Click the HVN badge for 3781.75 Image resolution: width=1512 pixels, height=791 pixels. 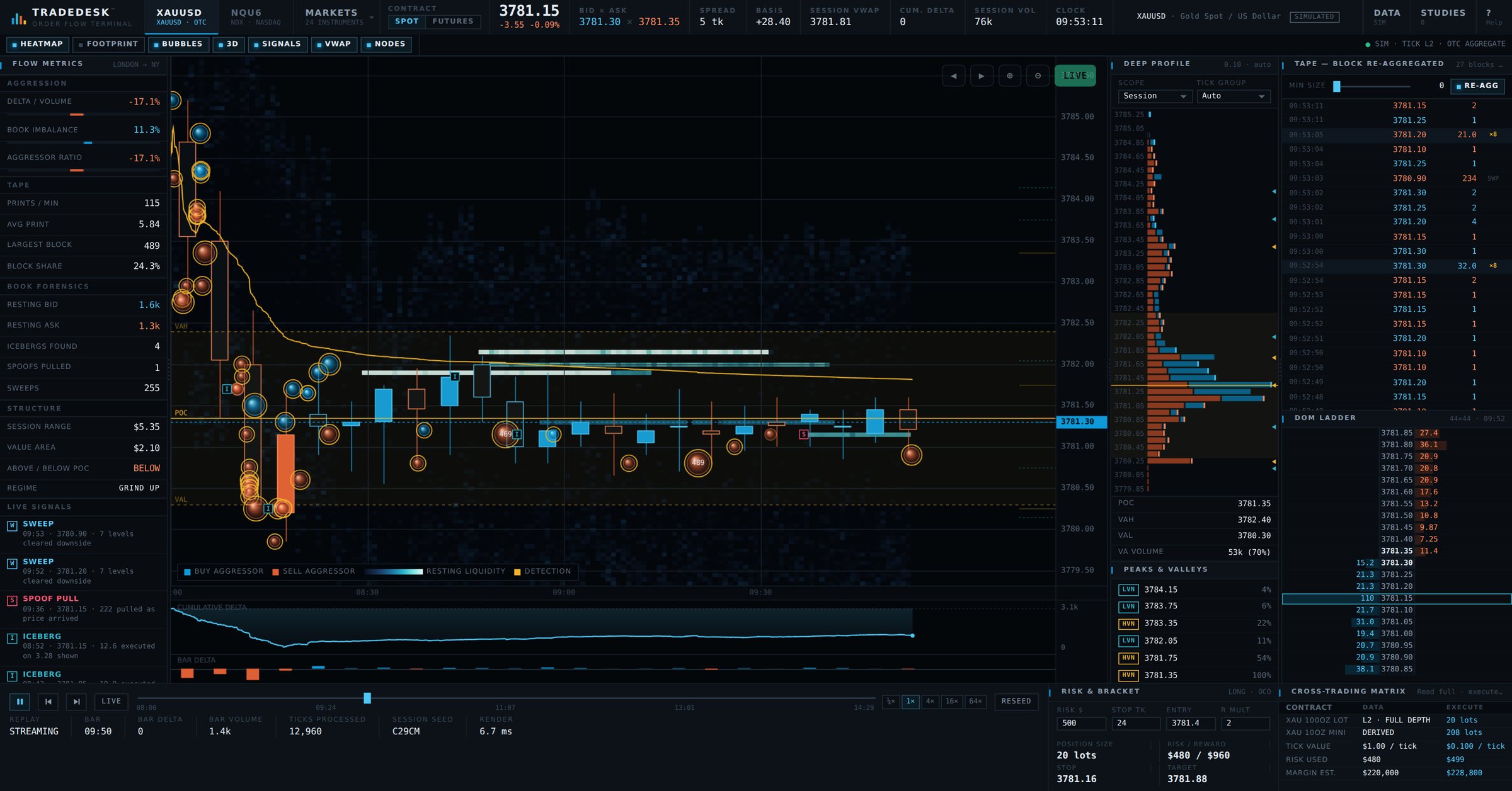(x=1128, y=658)
